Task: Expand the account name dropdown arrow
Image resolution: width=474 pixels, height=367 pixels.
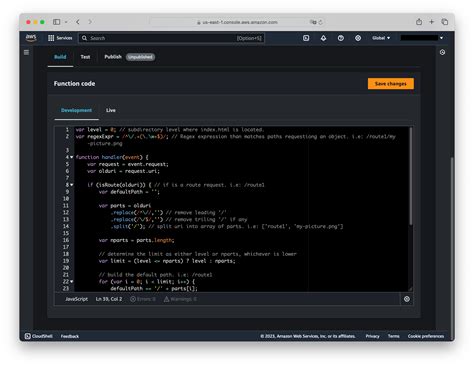Action: (x=442, y=38)
